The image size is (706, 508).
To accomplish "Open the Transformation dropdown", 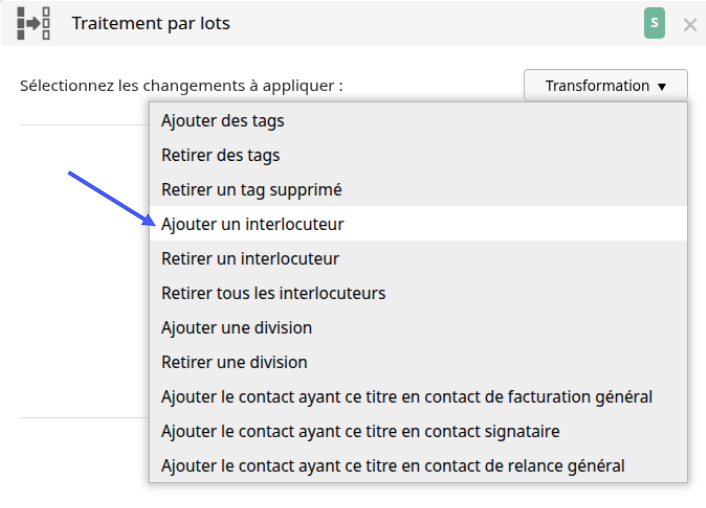I will pos(606,85).
